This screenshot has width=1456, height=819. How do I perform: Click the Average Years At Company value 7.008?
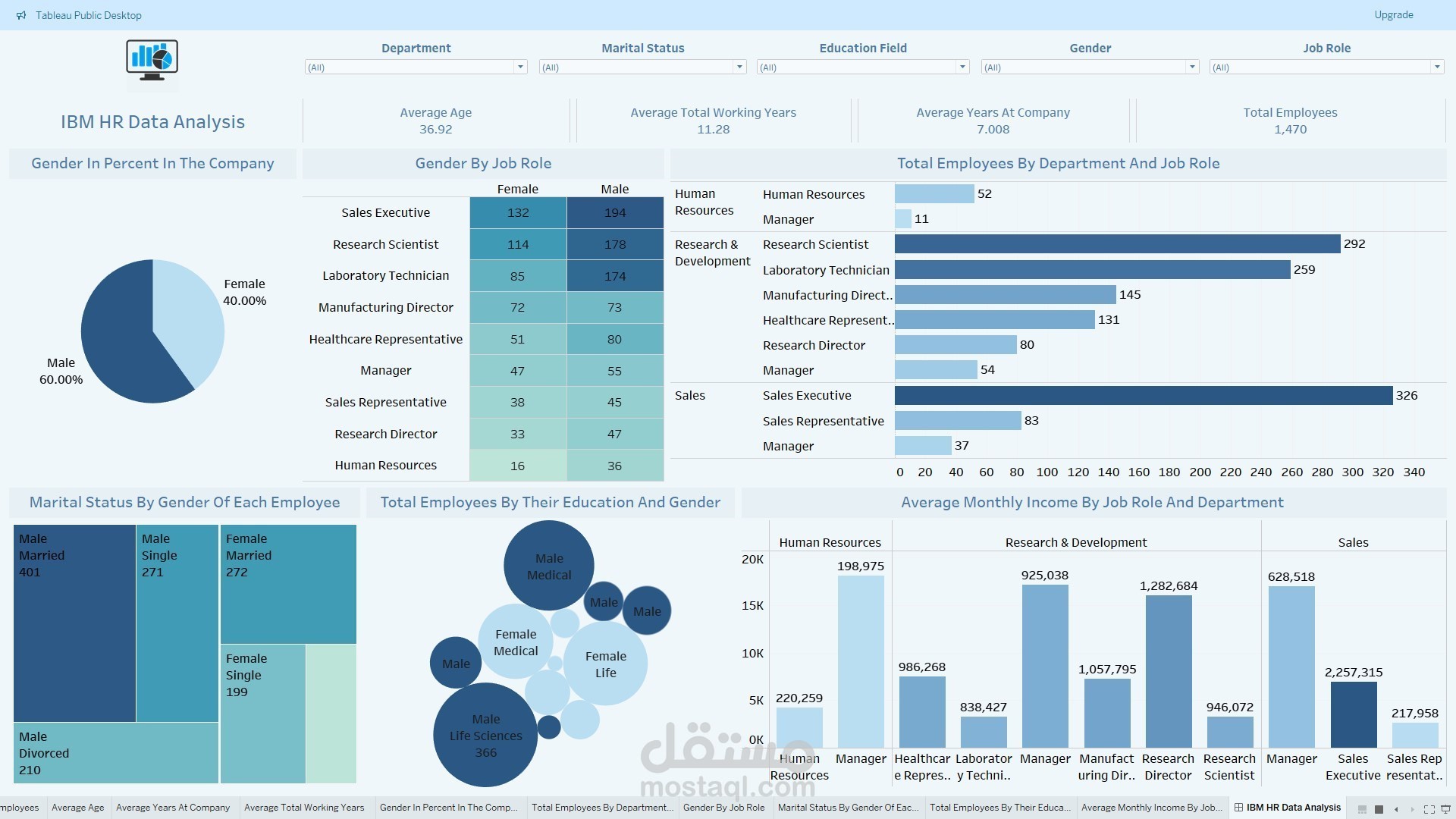coord(993,130)
